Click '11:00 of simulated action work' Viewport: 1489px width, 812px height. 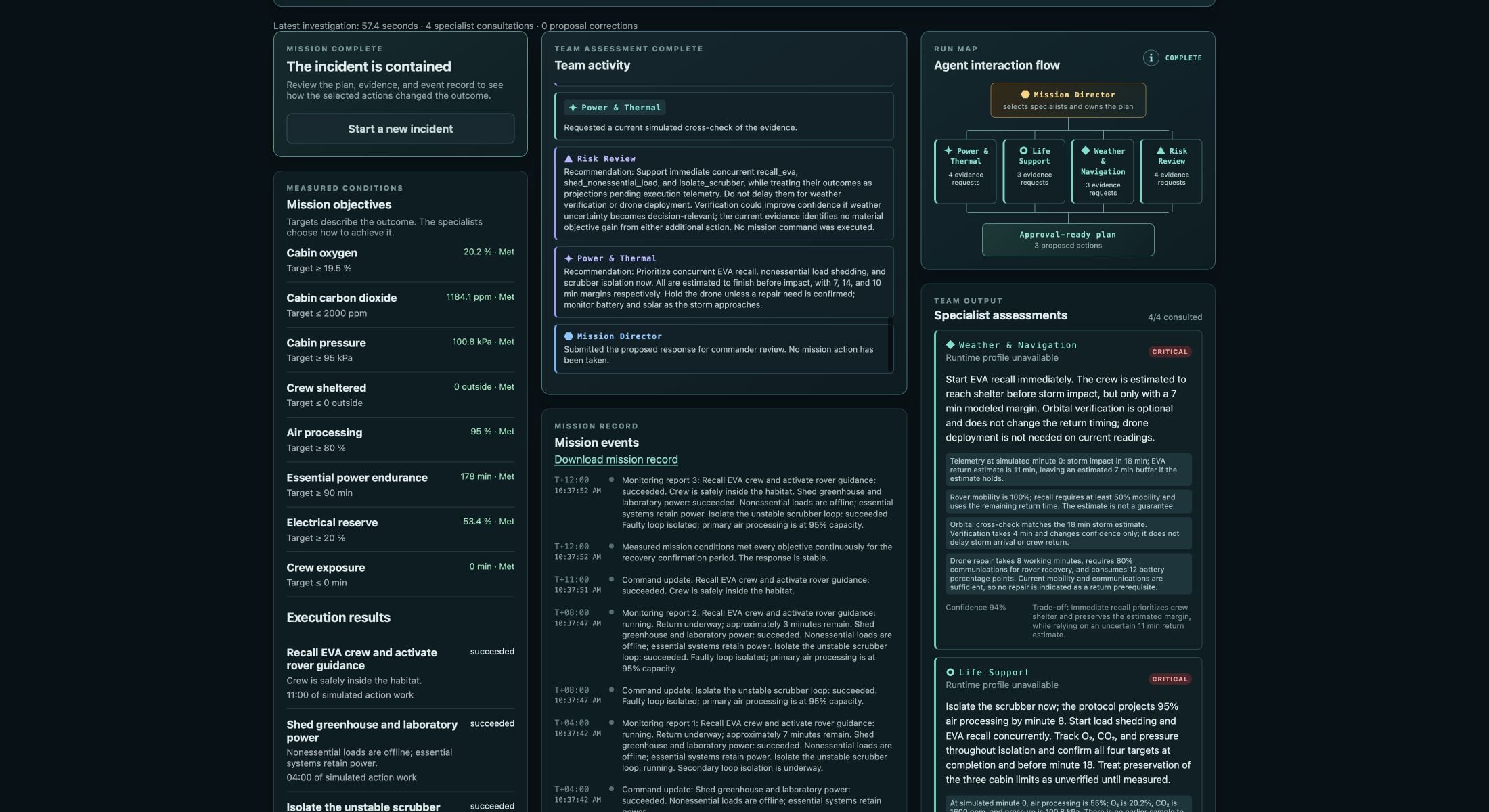click(350, 695)
